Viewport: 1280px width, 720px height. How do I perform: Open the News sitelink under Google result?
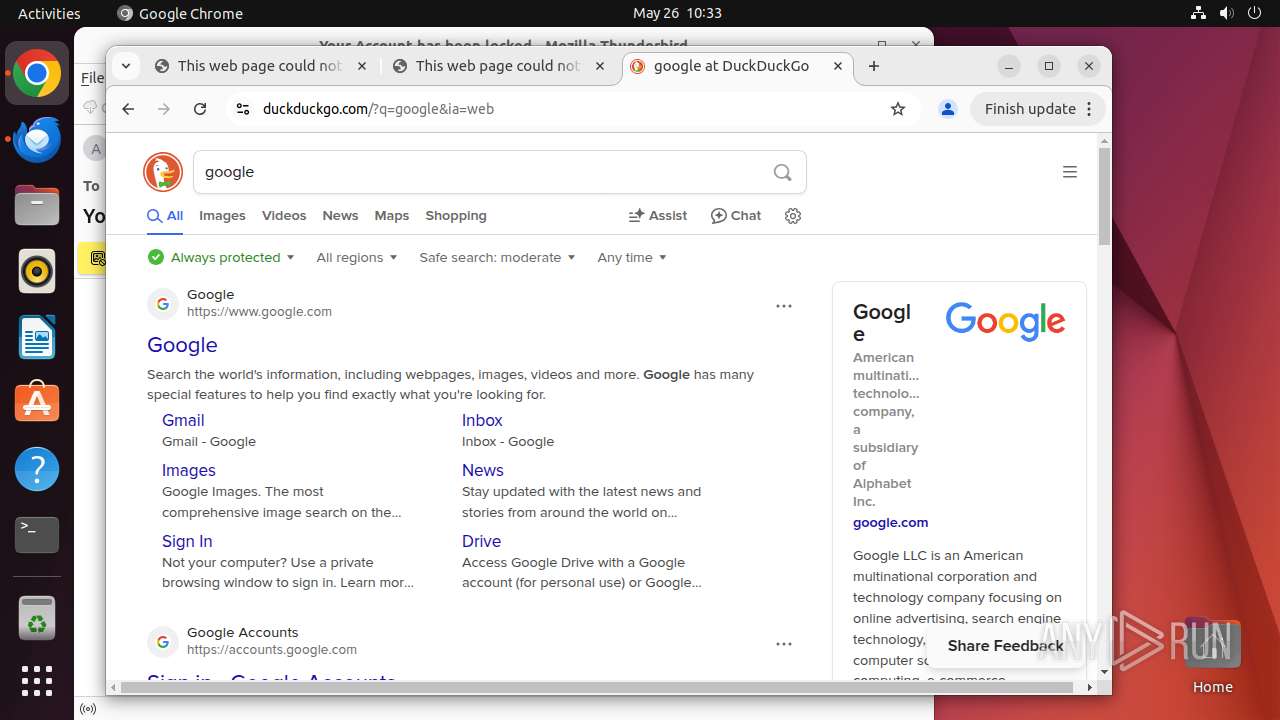pyautogui.click(x=483, y=471)
